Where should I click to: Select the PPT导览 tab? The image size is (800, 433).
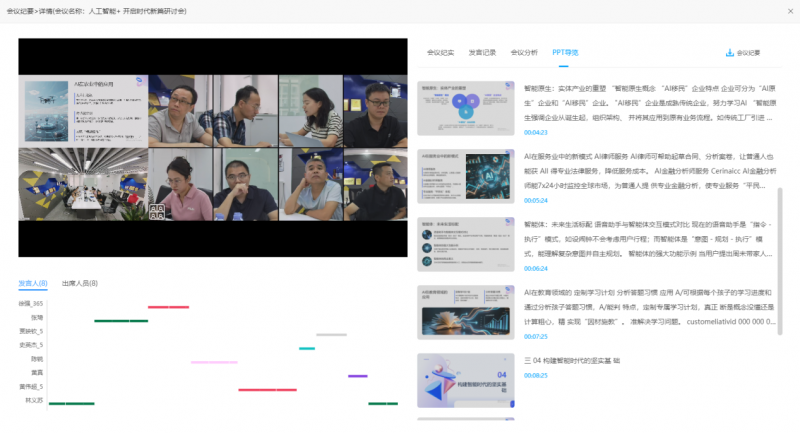565,52
